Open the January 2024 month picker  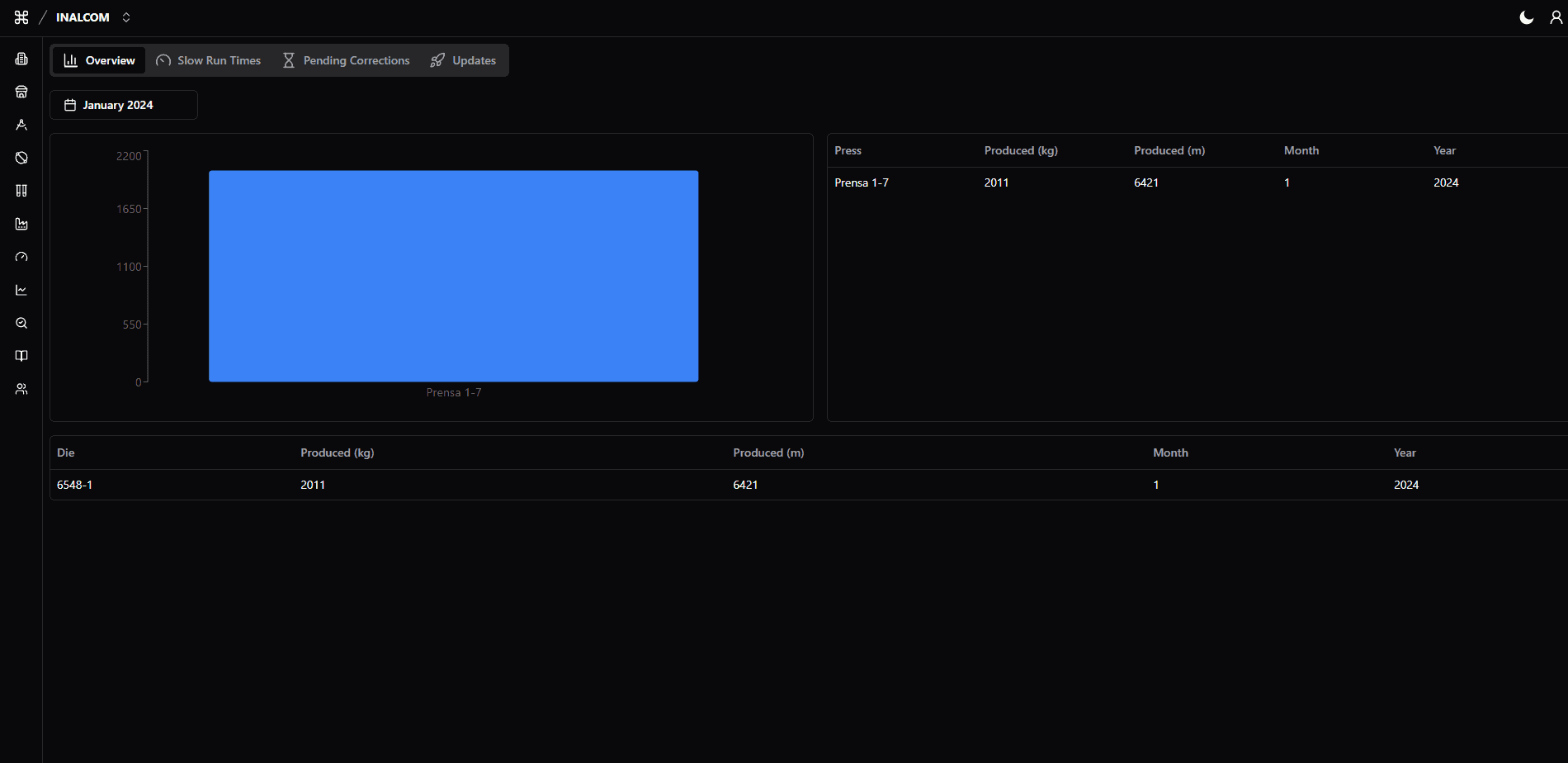124,105
